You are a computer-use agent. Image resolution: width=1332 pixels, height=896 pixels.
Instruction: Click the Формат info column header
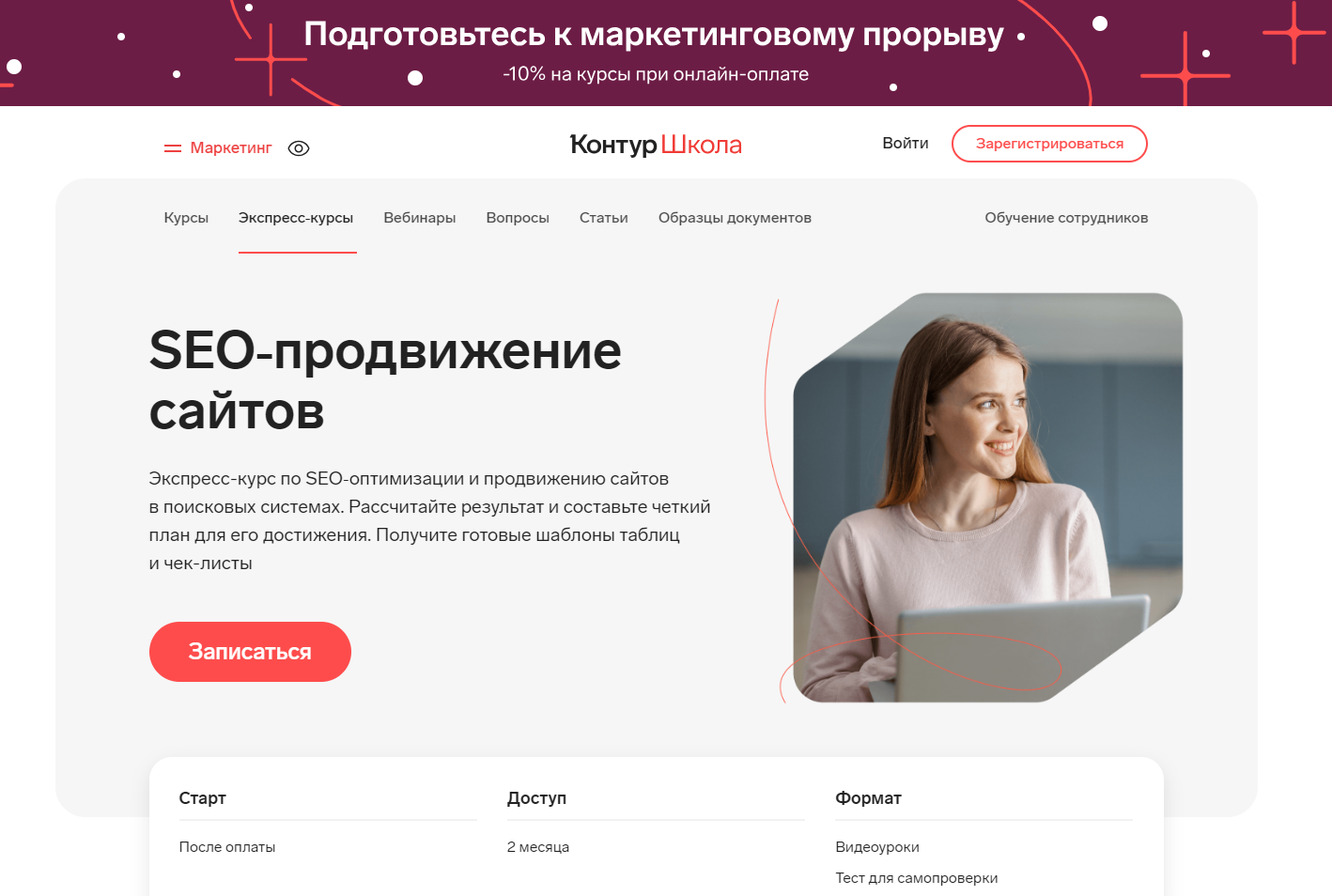click(x=868, y=798)
